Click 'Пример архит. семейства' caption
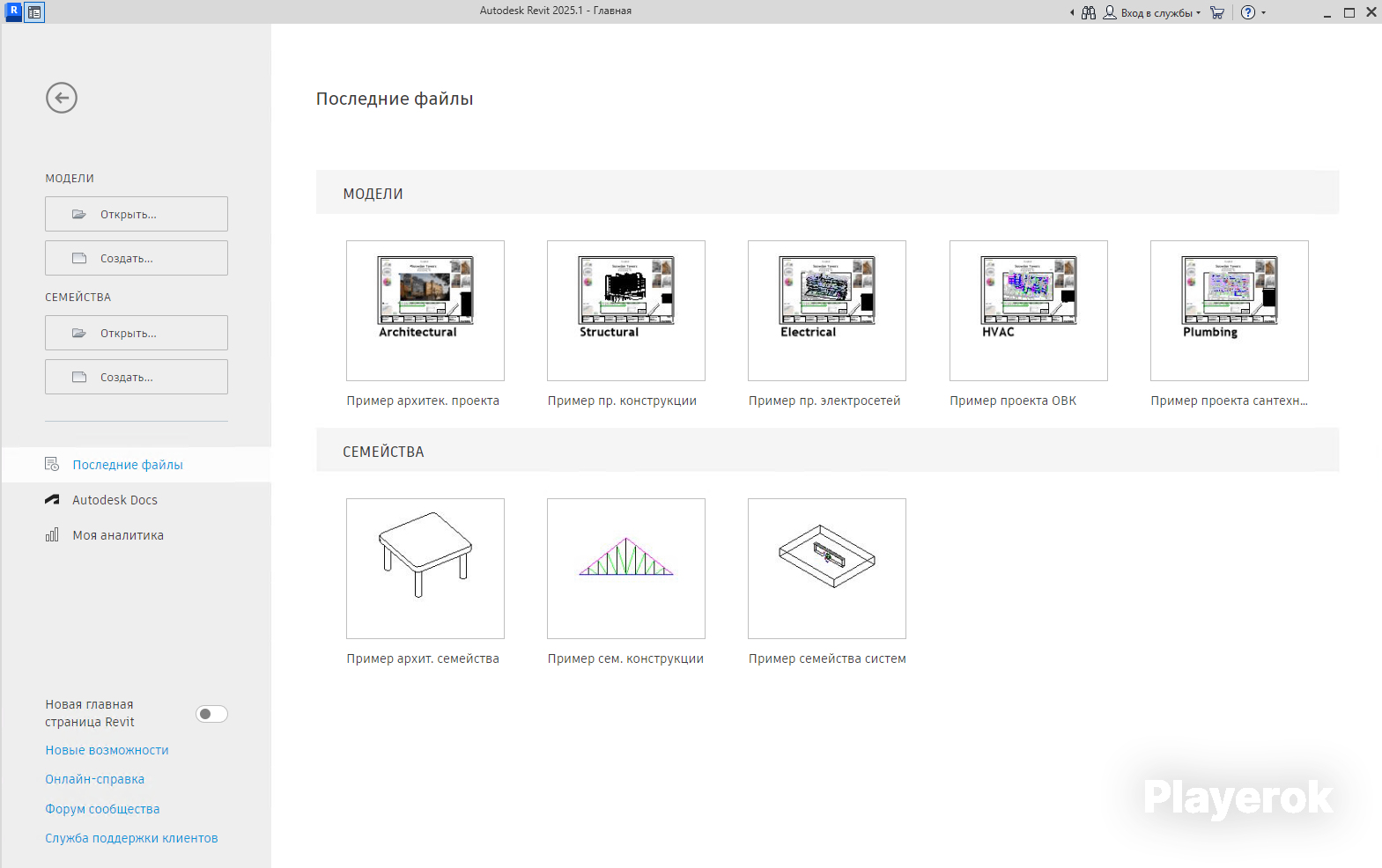Screen dimensions: 1382x868 click(423, 658)
